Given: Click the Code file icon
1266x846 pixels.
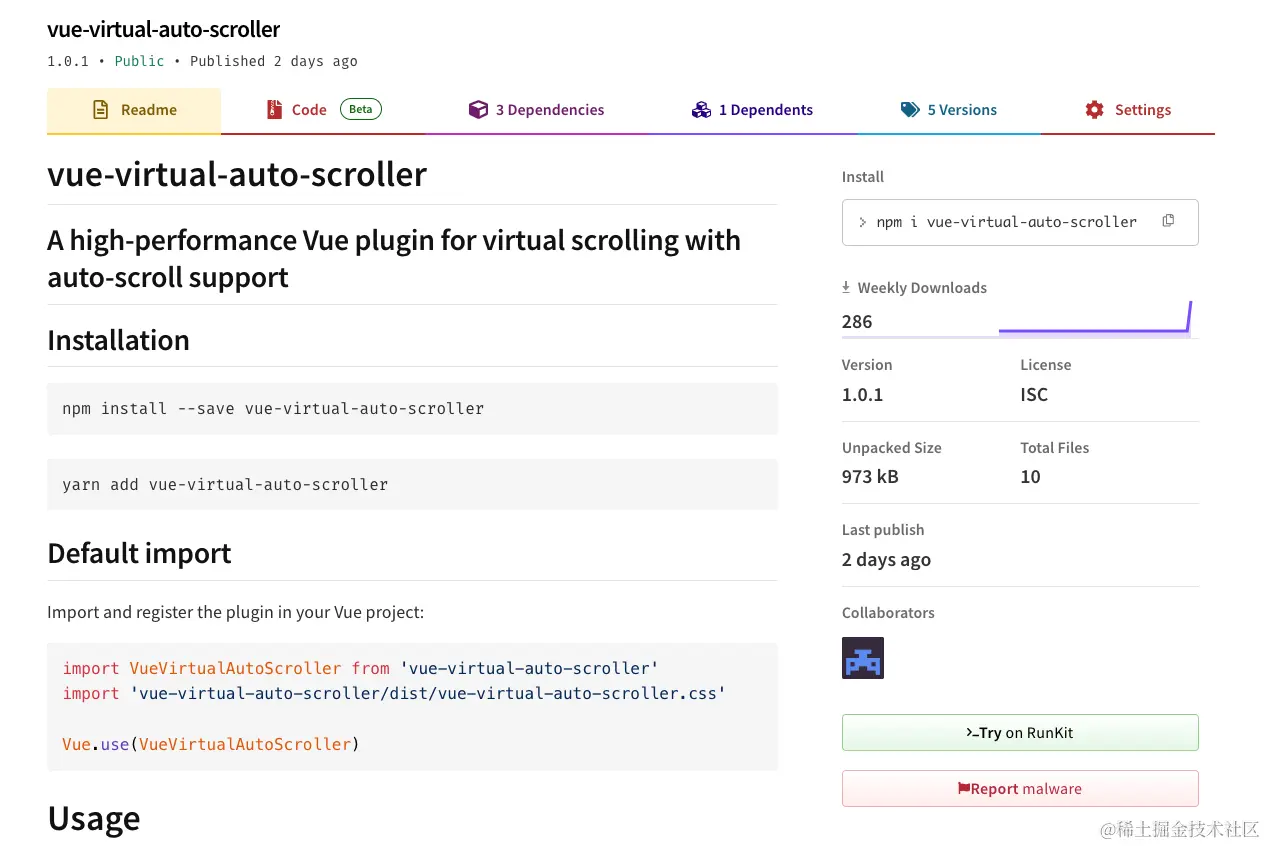Looking at the screenshot, I should tap(274, 110).
